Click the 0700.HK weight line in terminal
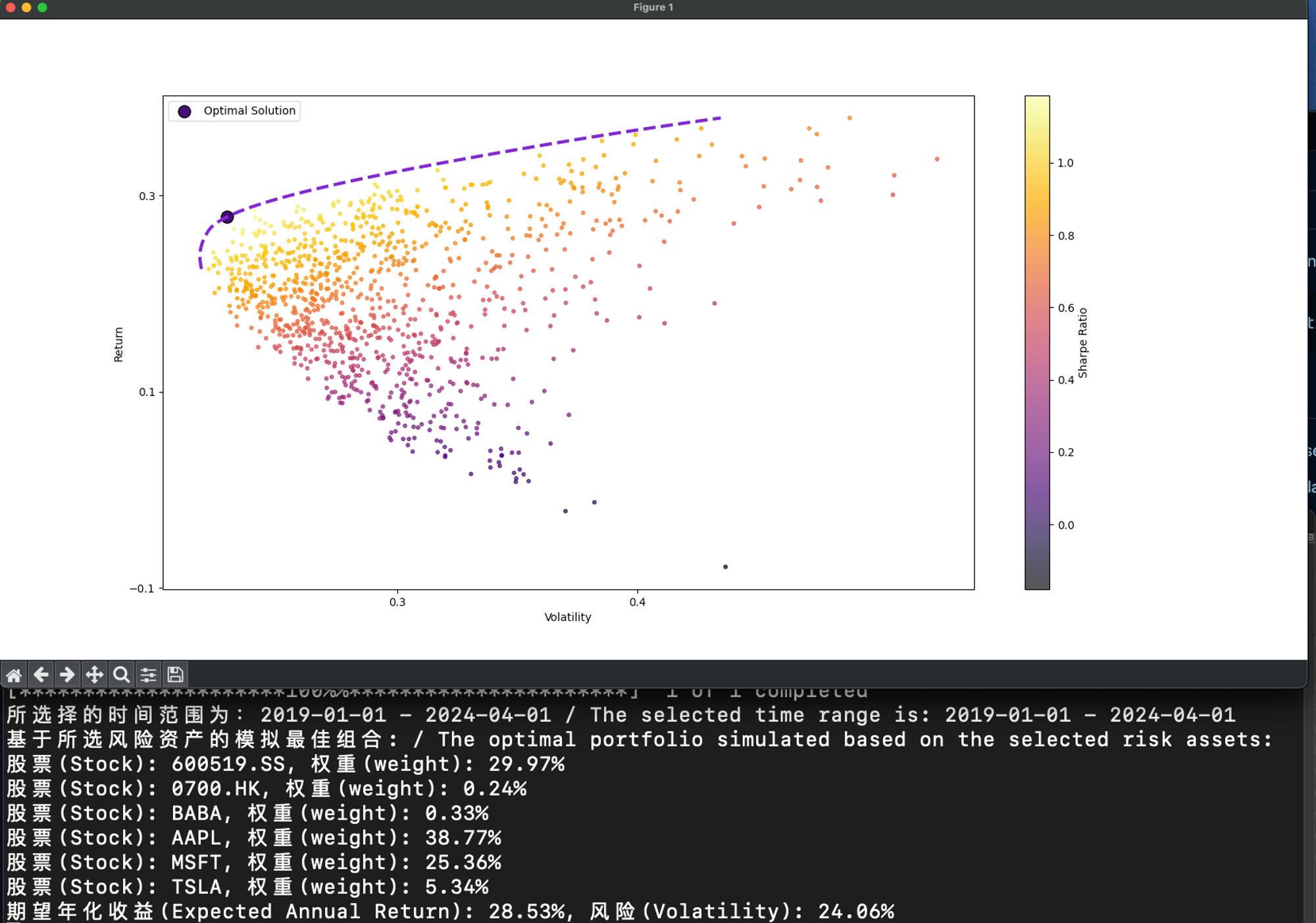The image size is (1316, 923). (x=266, y=789)
